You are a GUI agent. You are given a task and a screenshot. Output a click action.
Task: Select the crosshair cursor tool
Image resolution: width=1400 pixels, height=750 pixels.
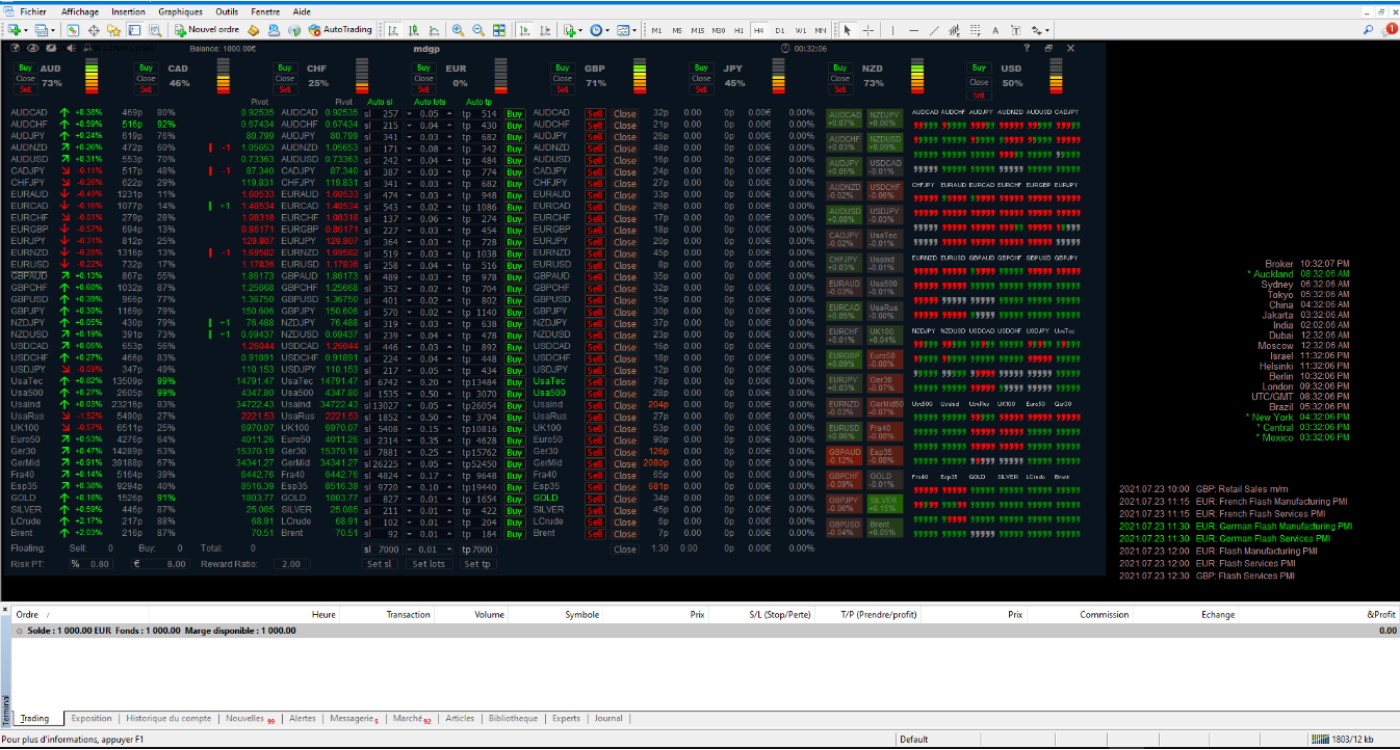click(868, 30)
